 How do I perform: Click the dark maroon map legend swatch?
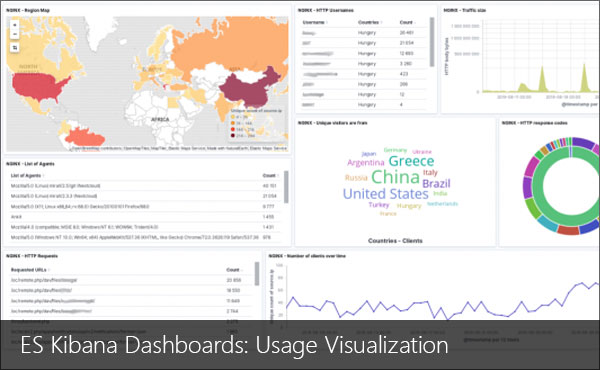click(233, 135)
